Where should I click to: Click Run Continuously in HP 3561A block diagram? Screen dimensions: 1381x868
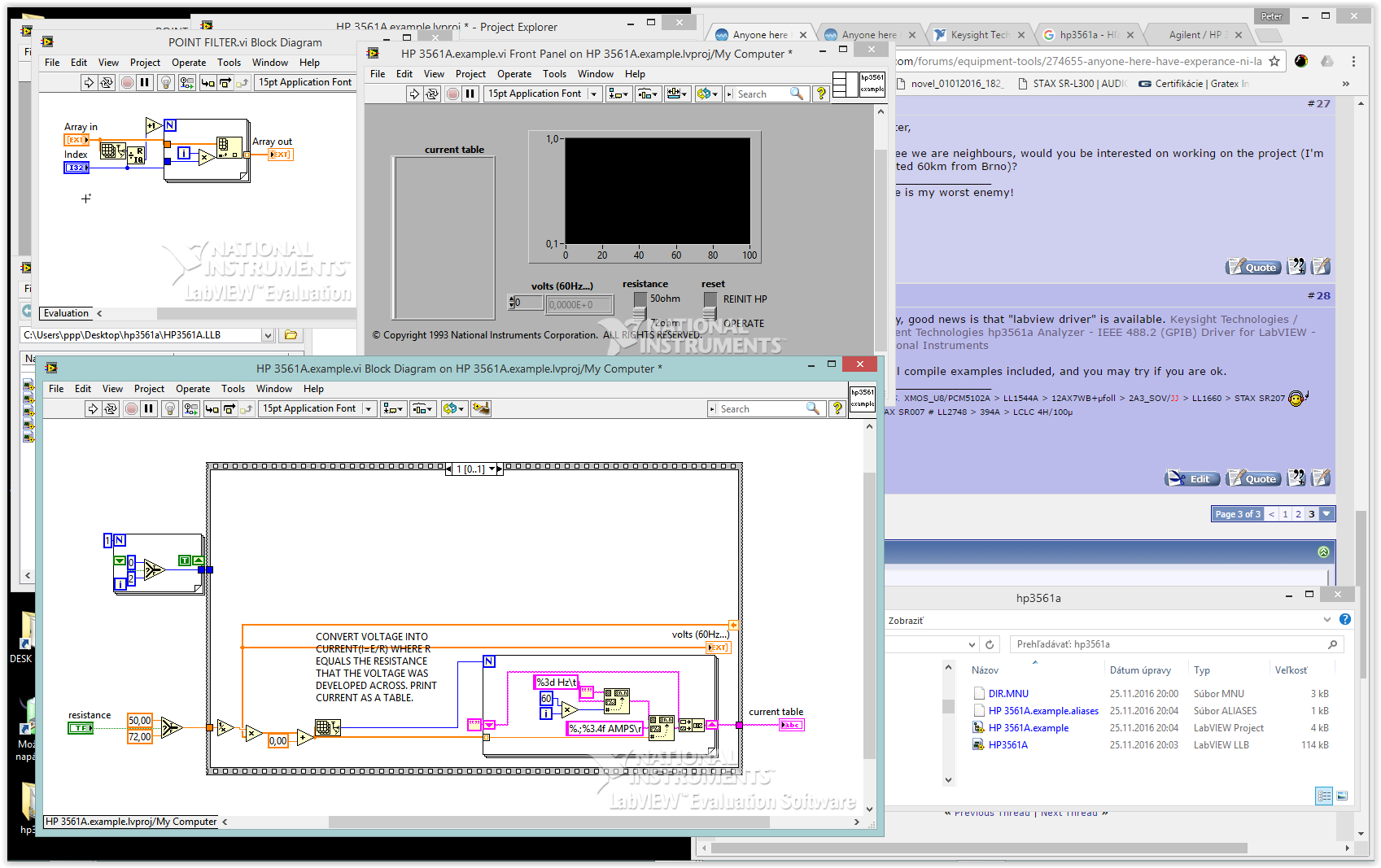(111, 408)
